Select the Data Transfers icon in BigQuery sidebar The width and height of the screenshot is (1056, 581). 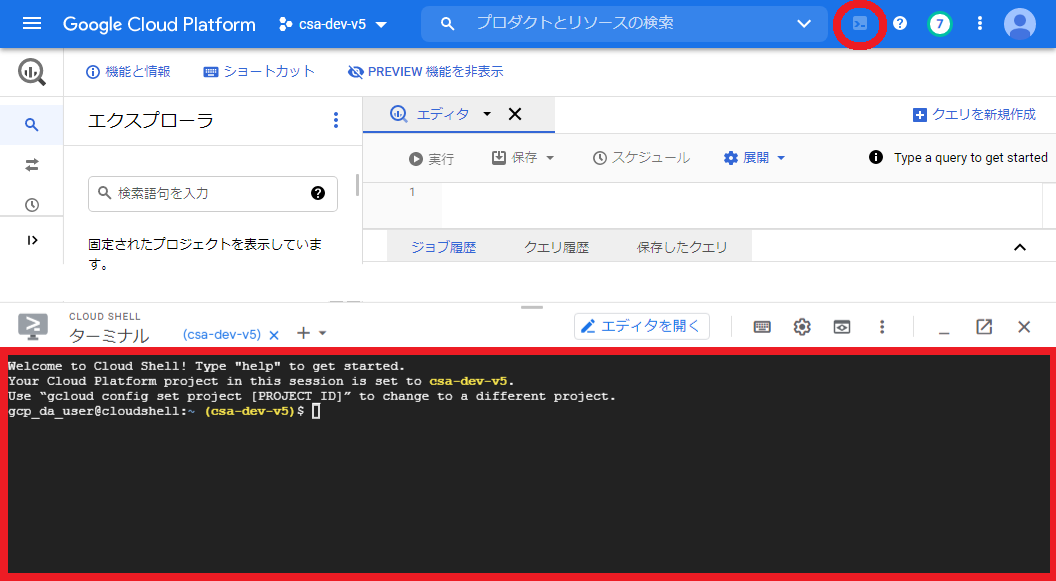click(x=33, y=163)
